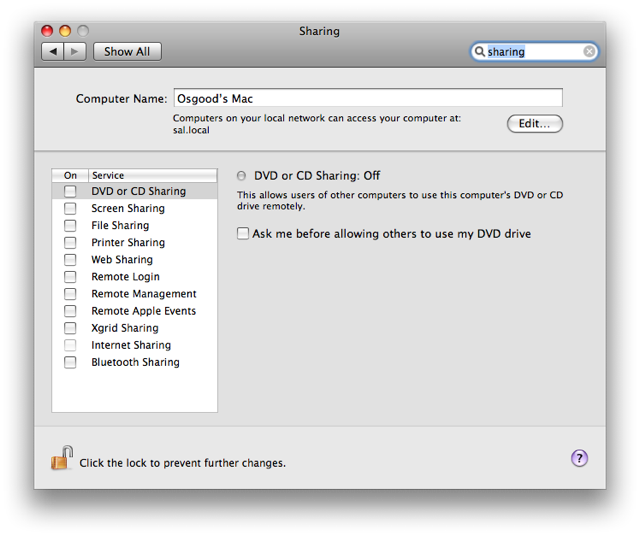The height and width of the screenshot is (536, 640).
Task: Close the Sharing window with the red button
Action: [47, 31]
